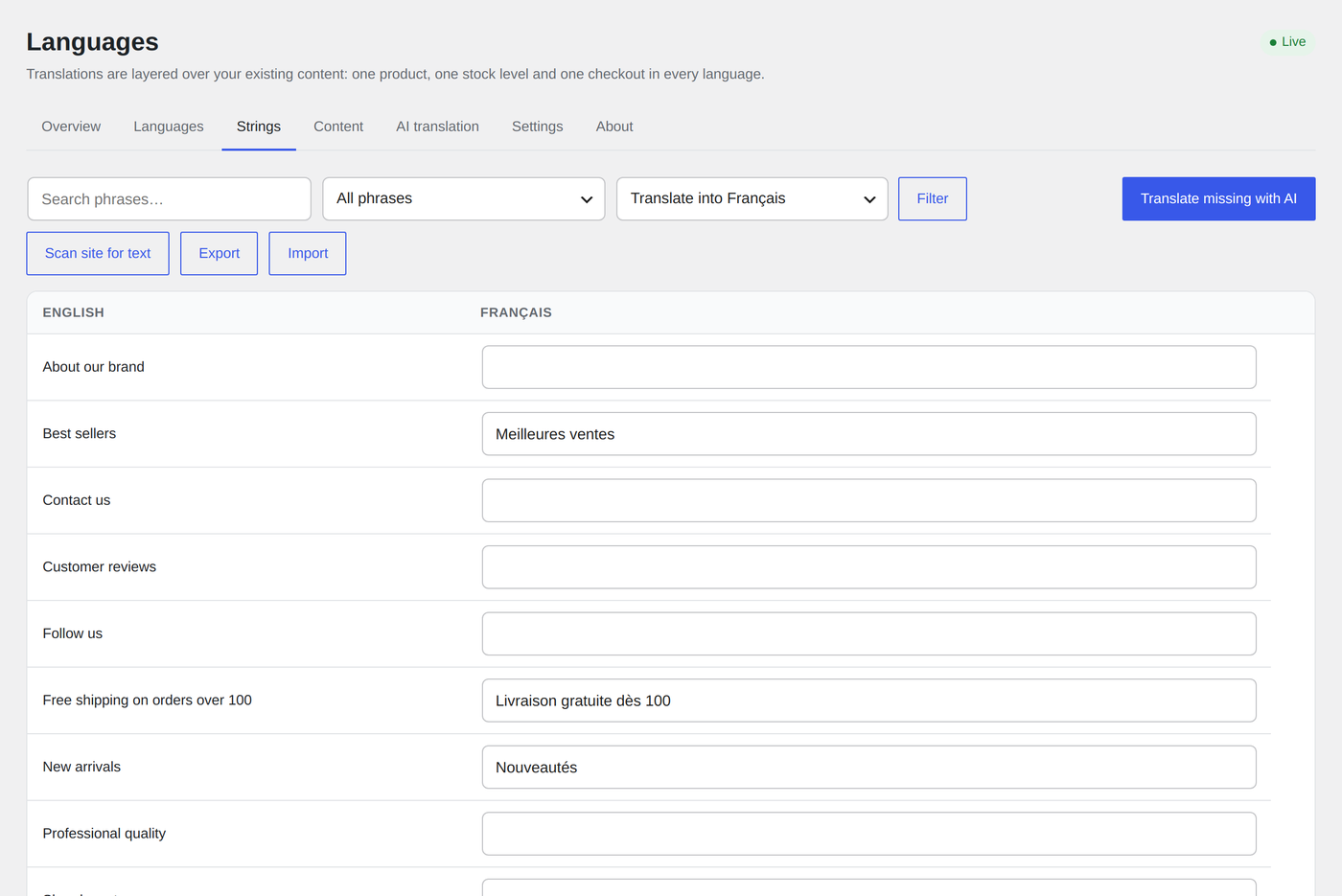Click 'Free shipping on orders over 100' text
The height and width of the screenshot is (896, 1342).
[148, 701]
